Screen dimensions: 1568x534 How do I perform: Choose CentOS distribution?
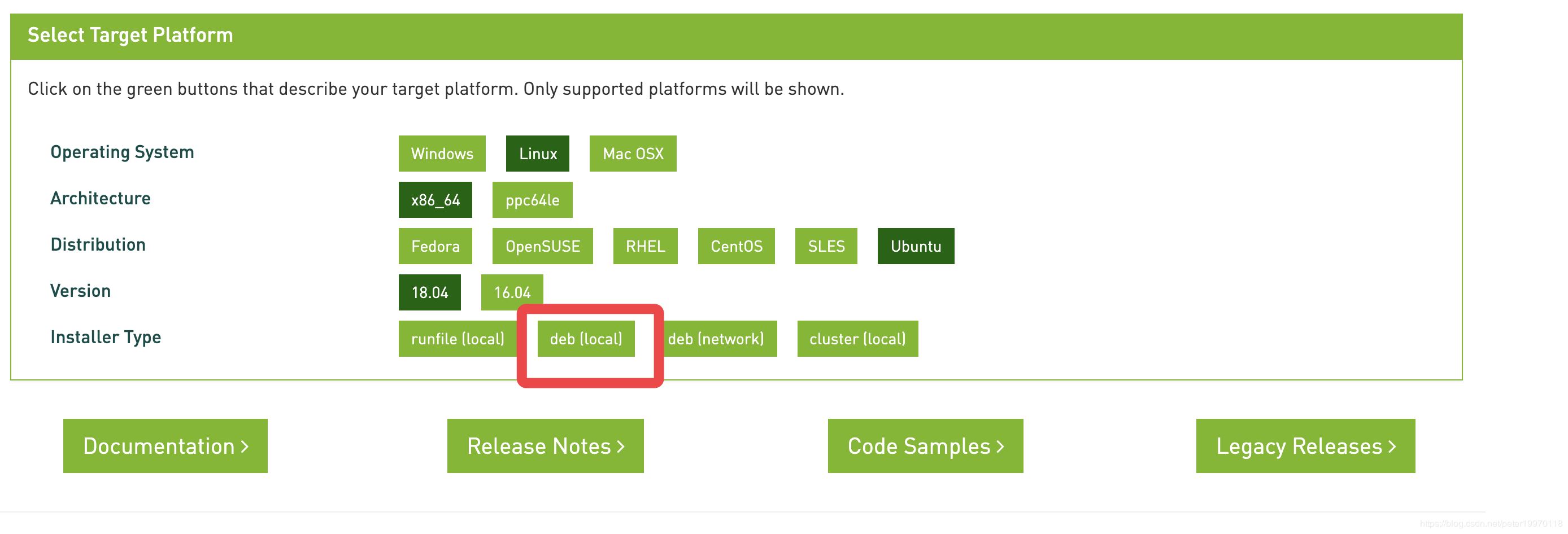click(736, 246)
